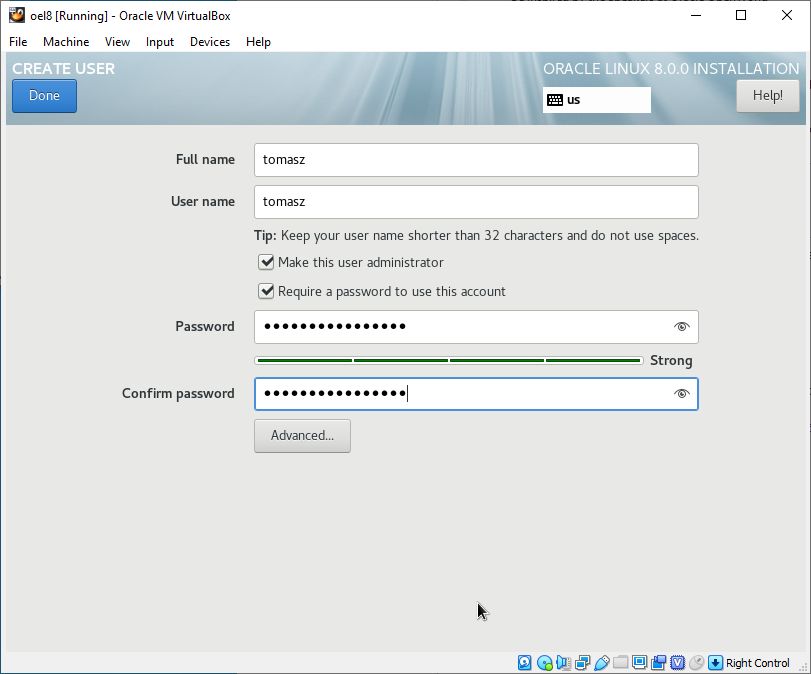
Task: Click the host key arrow icon
Action: click(715, 663)
